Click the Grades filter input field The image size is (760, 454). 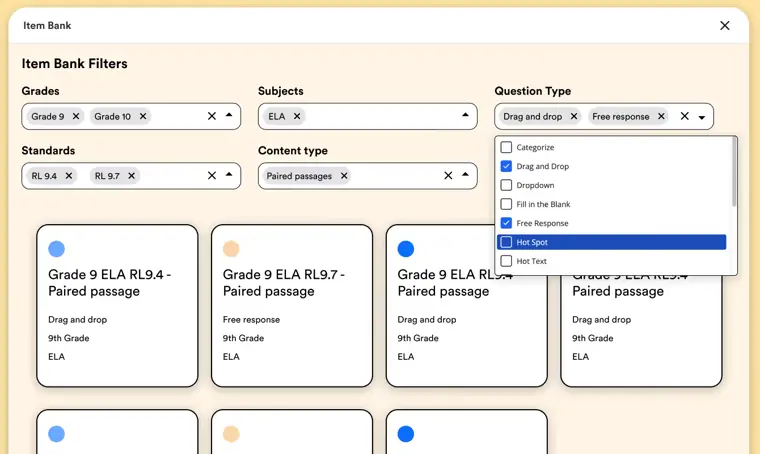tap(131, 116)
